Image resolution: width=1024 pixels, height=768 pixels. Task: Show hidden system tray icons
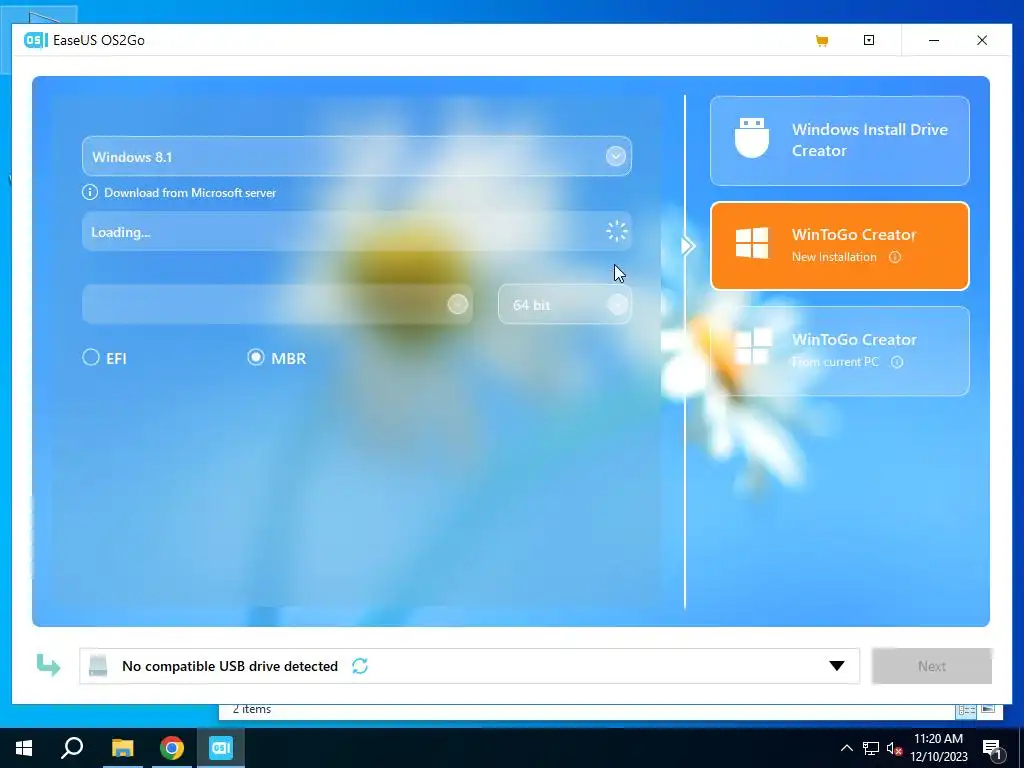(846, 748)
